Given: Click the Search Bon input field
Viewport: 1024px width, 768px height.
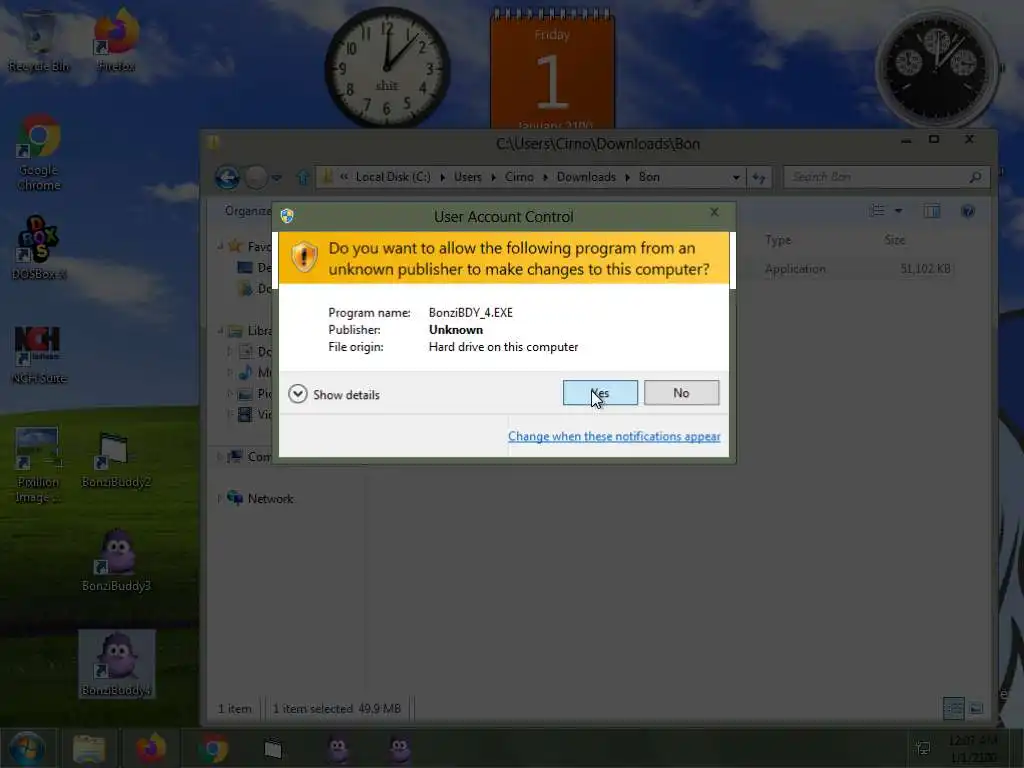Looking at the screenshot, I should [886, 177].
